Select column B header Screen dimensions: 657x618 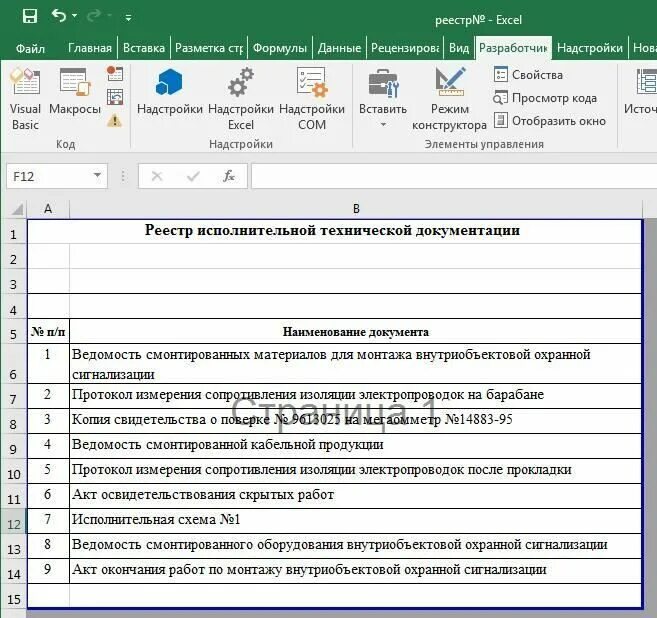point(356,209)
